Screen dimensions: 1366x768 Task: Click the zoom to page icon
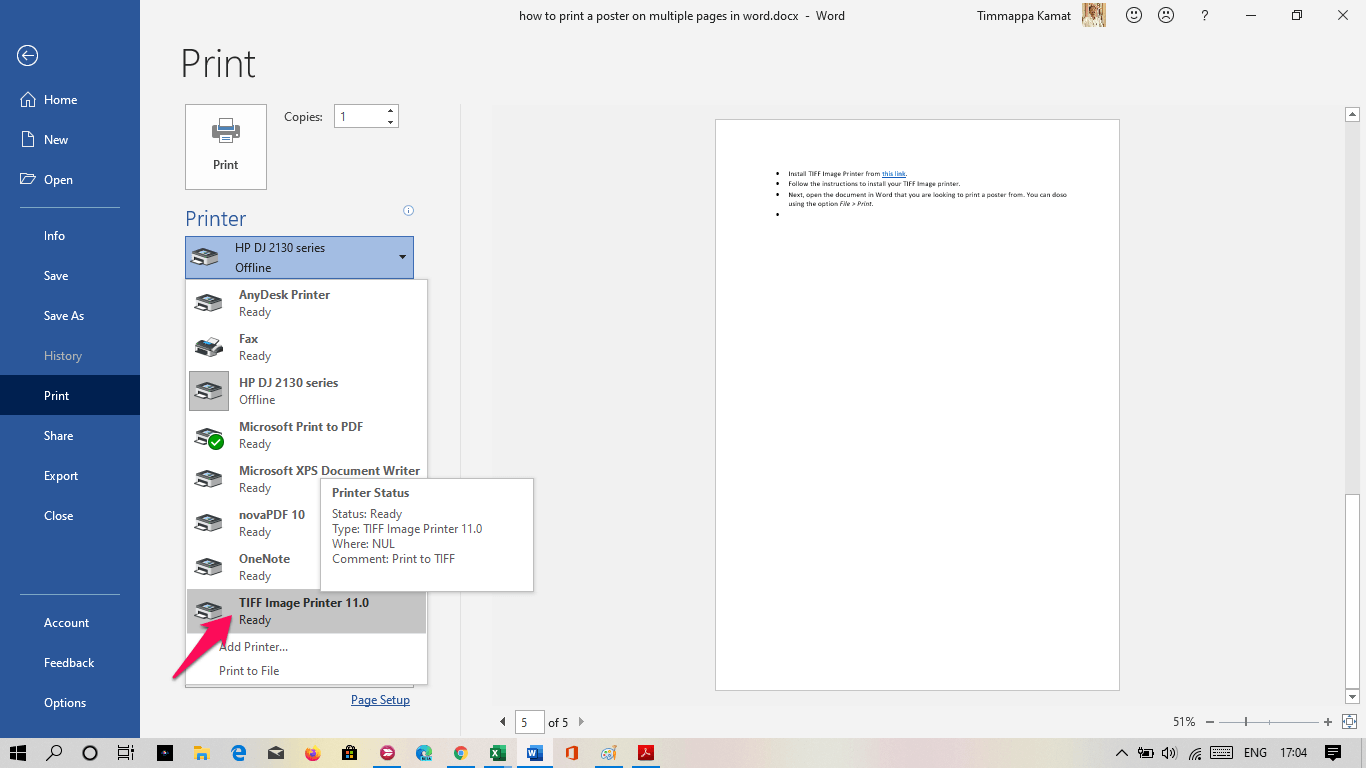[1350, 721]
